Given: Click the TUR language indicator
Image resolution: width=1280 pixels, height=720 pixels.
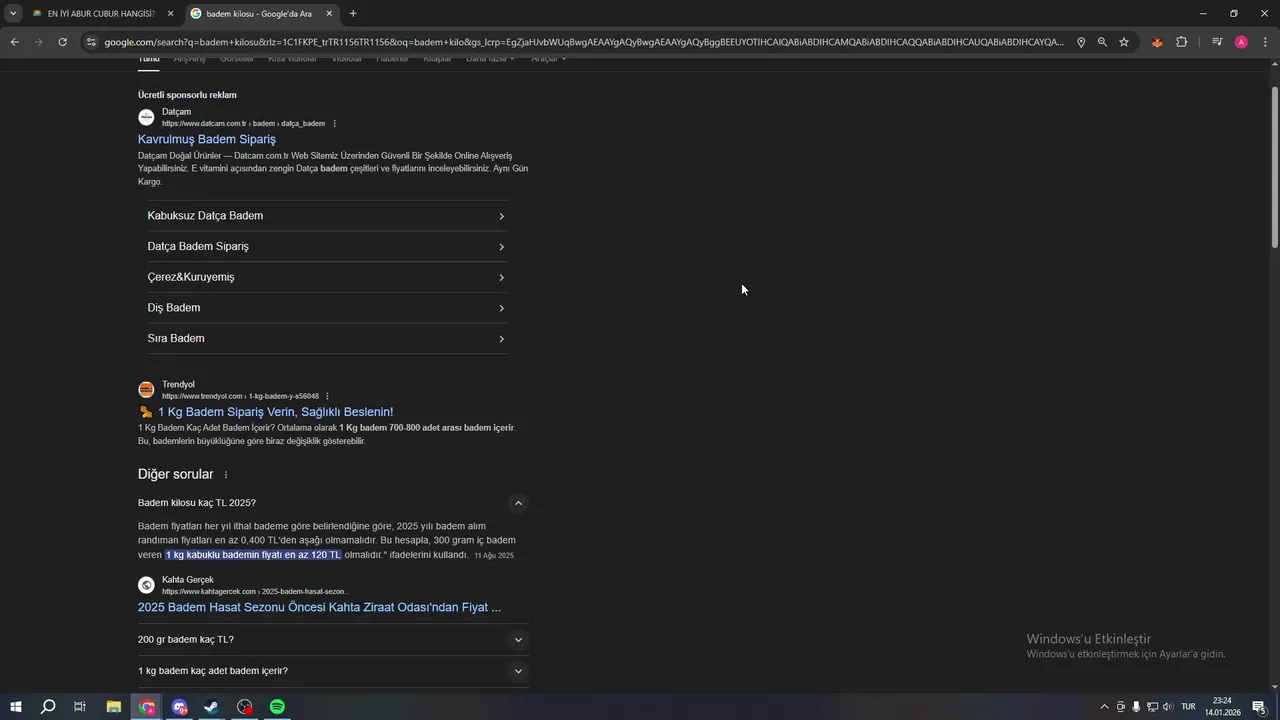Looking at the screenshot, I should pyautogui.click(x=1189, y=707).
